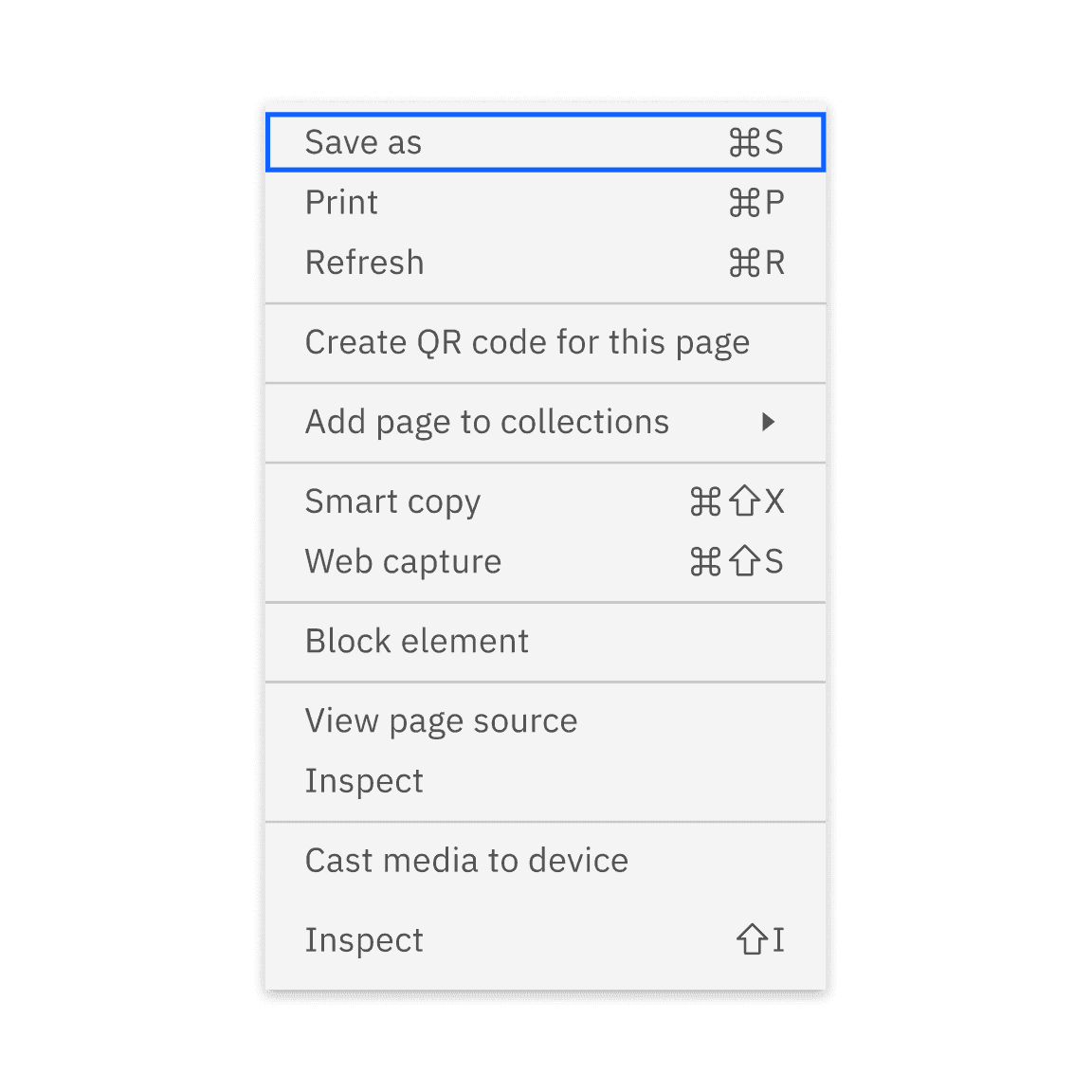Select the Print menu item

coord(341,203)
